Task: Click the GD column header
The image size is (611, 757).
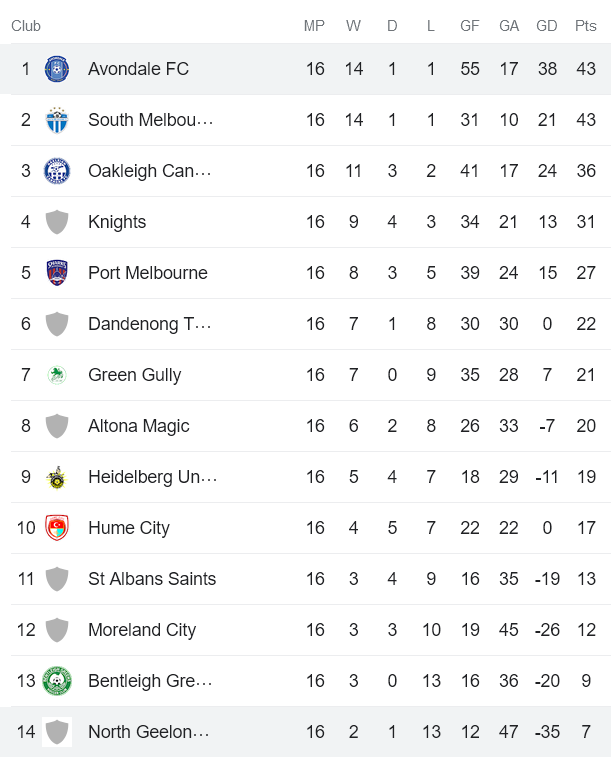Action: point(547,26)
